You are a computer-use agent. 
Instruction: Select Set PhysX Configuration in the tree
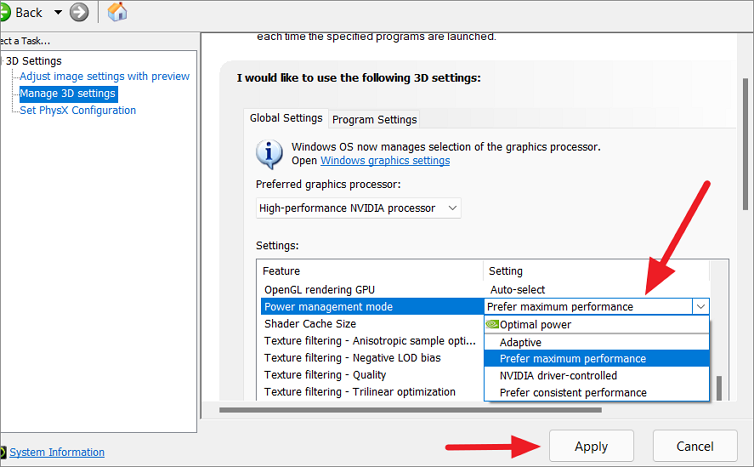77,111
